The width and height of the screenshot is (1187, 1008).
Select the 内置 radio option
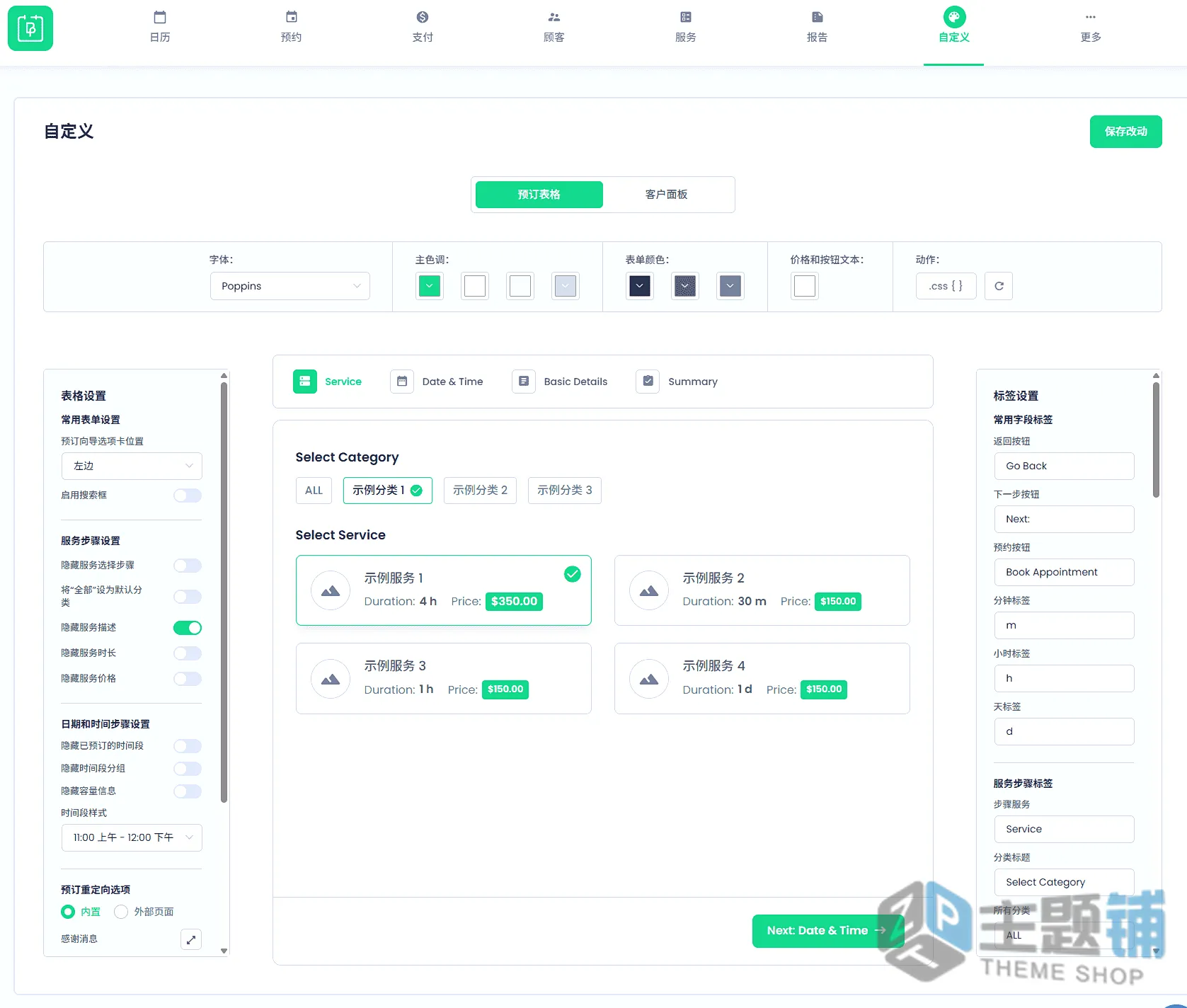click(x=68, y=912)
